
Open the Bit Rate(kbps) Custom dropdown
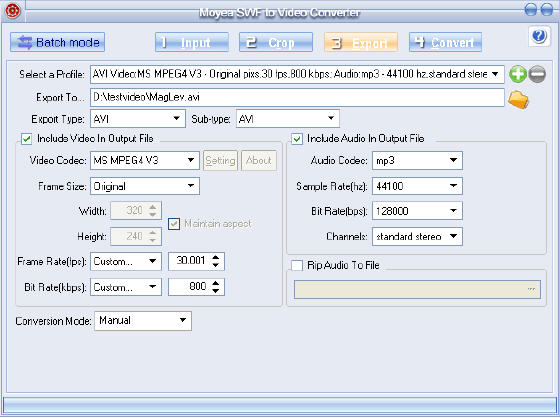126,287
